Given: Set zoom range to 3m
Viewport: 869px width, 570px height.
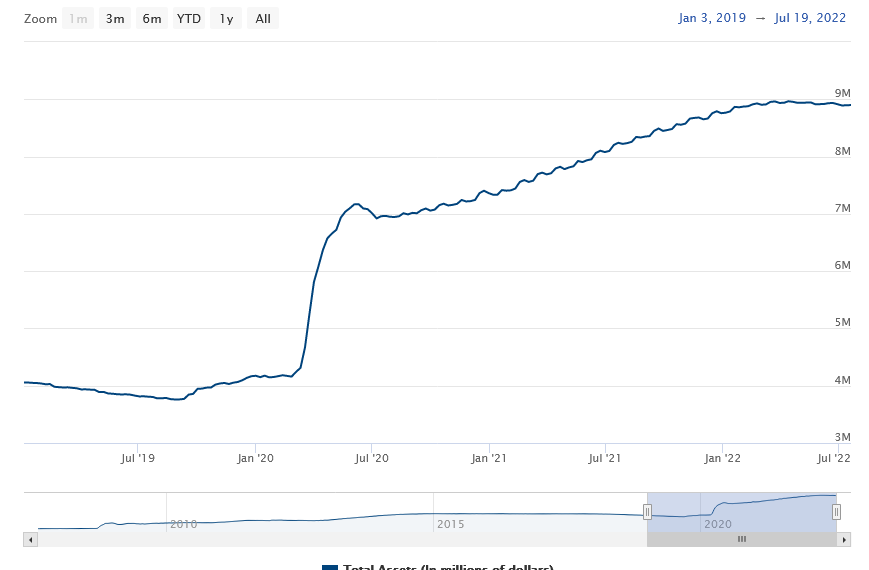Looking at the screenshot, I should [x=115, y=18].
